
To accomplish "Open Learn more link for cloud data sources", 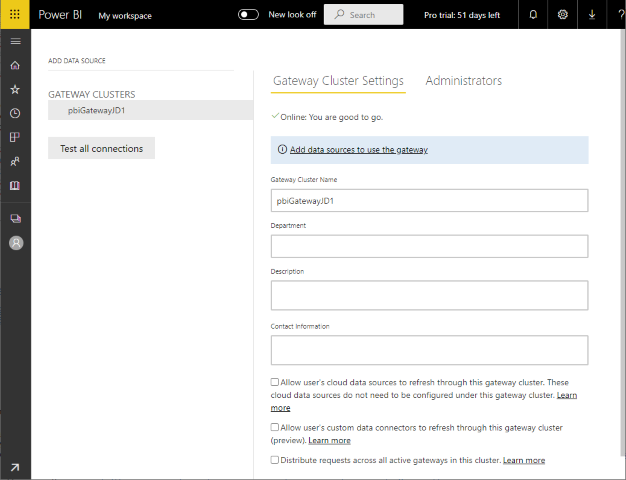I will (567, 395).
